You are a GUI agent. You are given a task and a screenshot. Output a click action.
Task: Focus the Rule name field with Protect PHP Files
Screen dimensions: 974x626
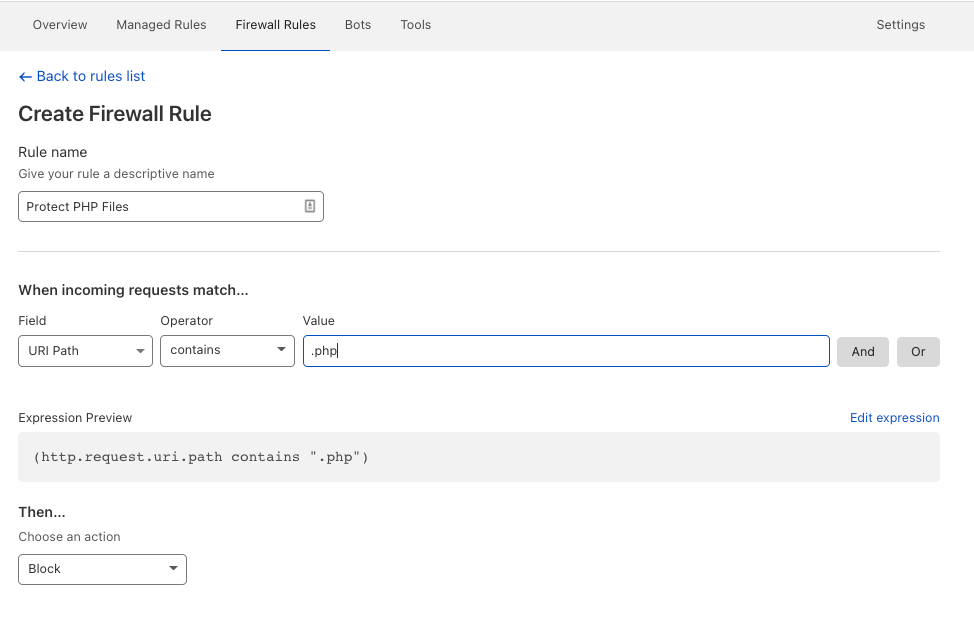[x=160, y=207]
